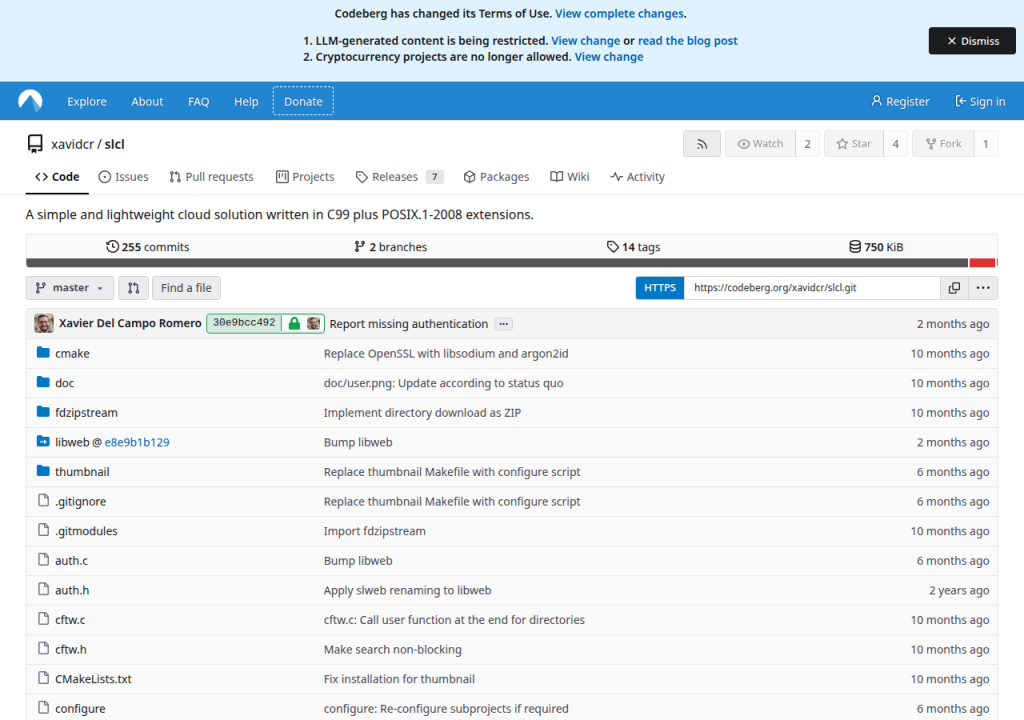Open the master branch dropdown
The height and width of the screenshot is (720, 1024).
coord(70,287)
